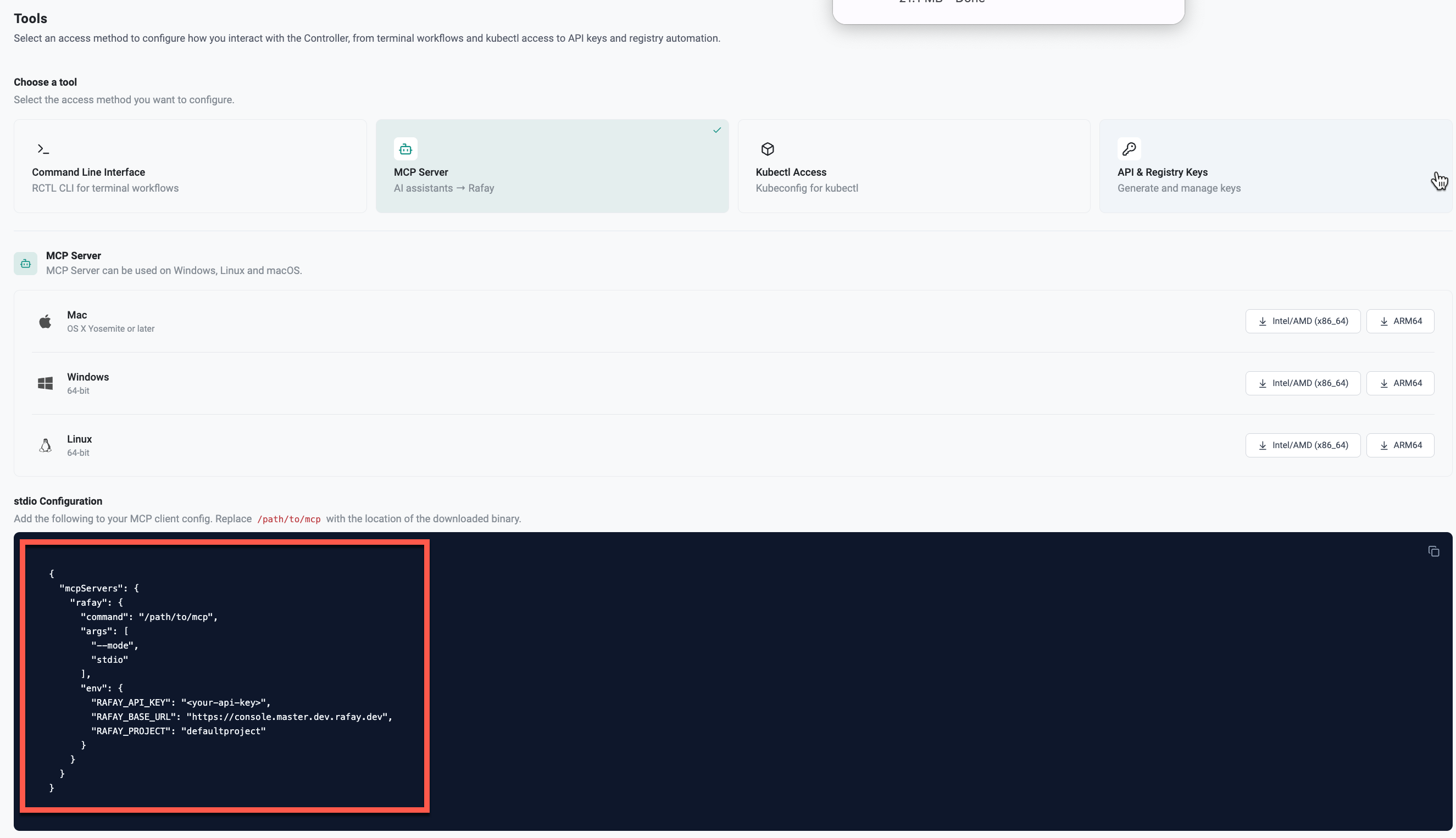Click the "RAFAY_PROJECT" line in config
Viewport: 1456px width, 838px height.
[179, 731]
